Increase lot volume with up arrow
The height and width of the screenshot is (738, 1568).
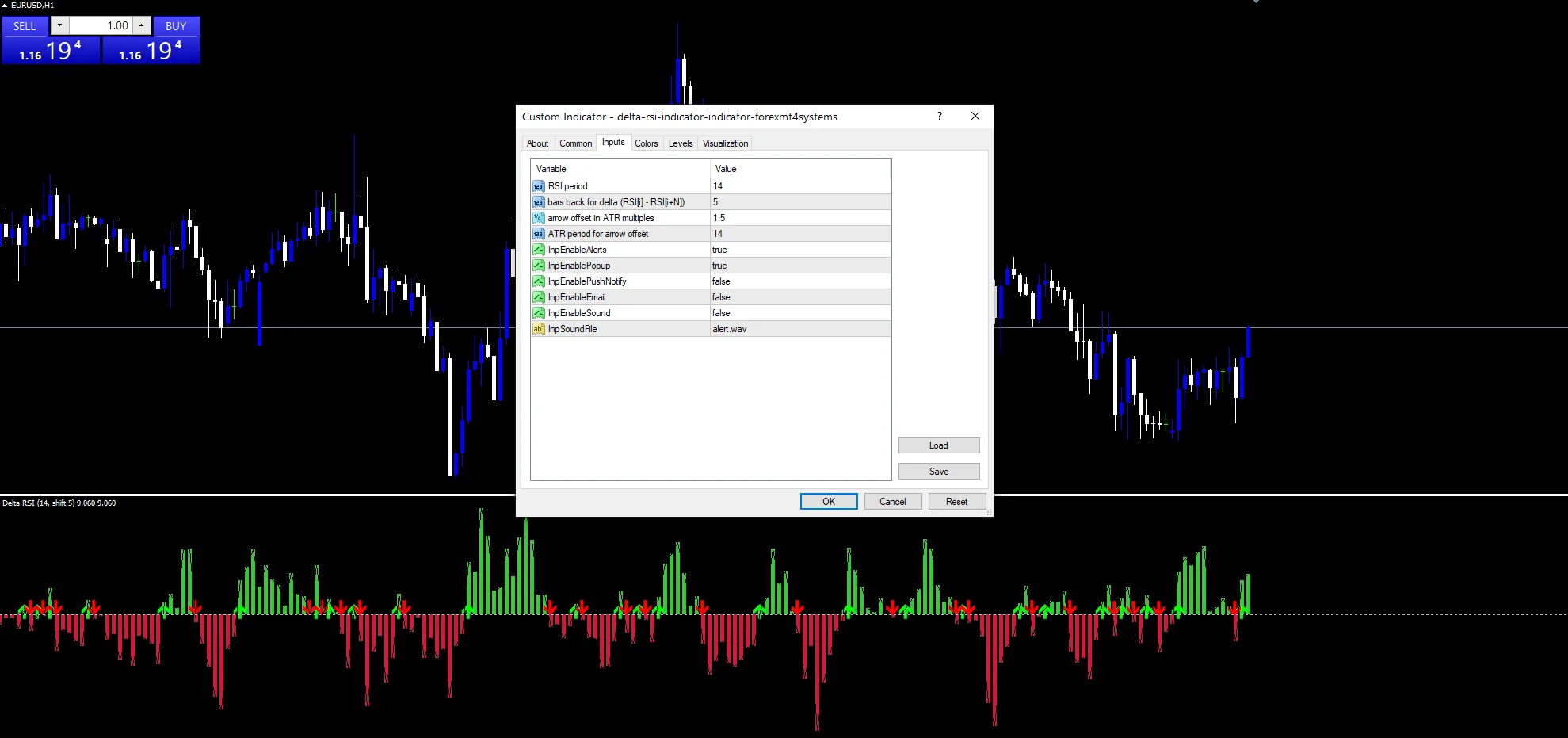click(x=141, y=25)
